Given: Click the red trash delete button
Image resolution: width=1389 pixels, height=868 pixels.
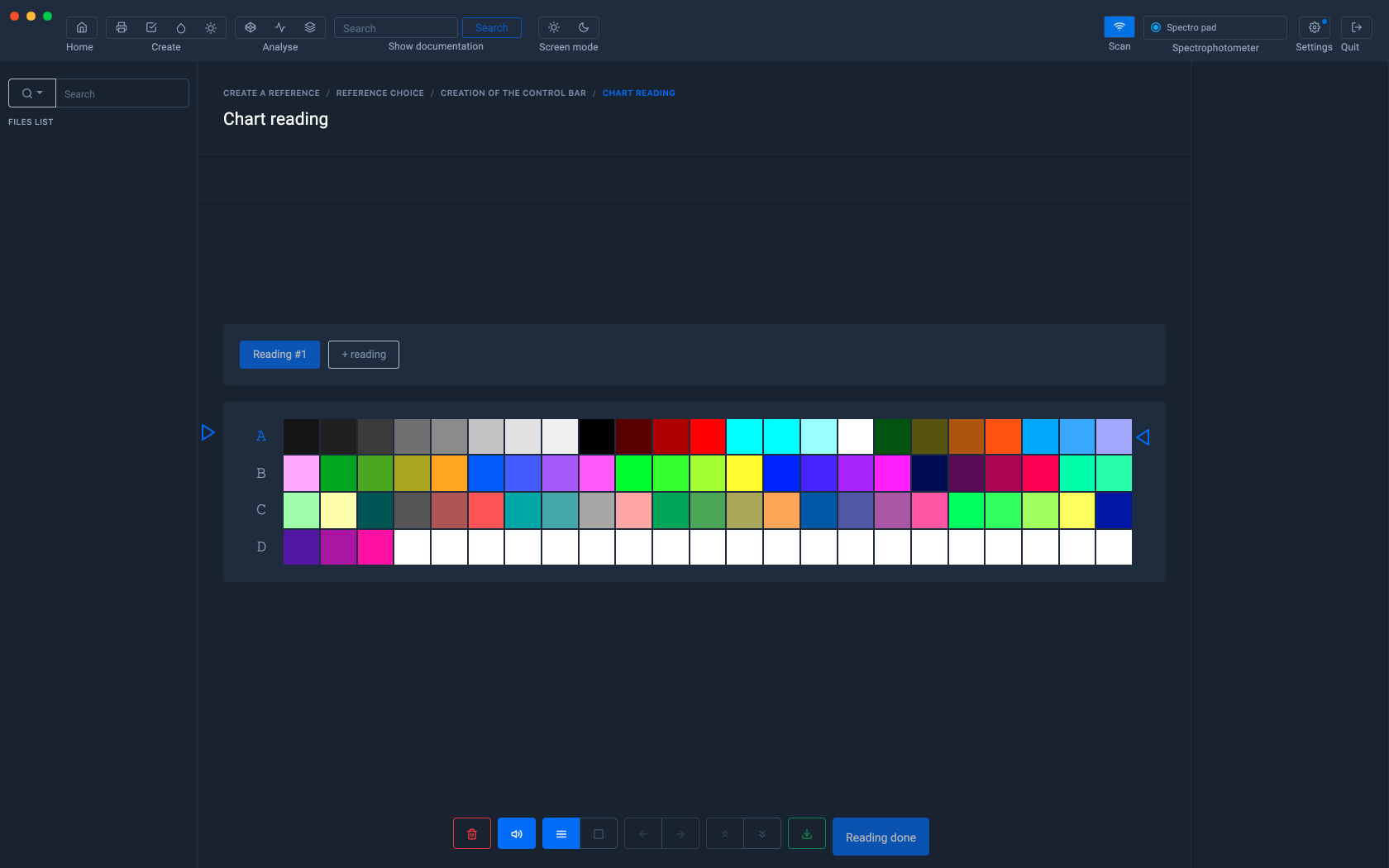Looking at the screenshot, I should point(472,833).
